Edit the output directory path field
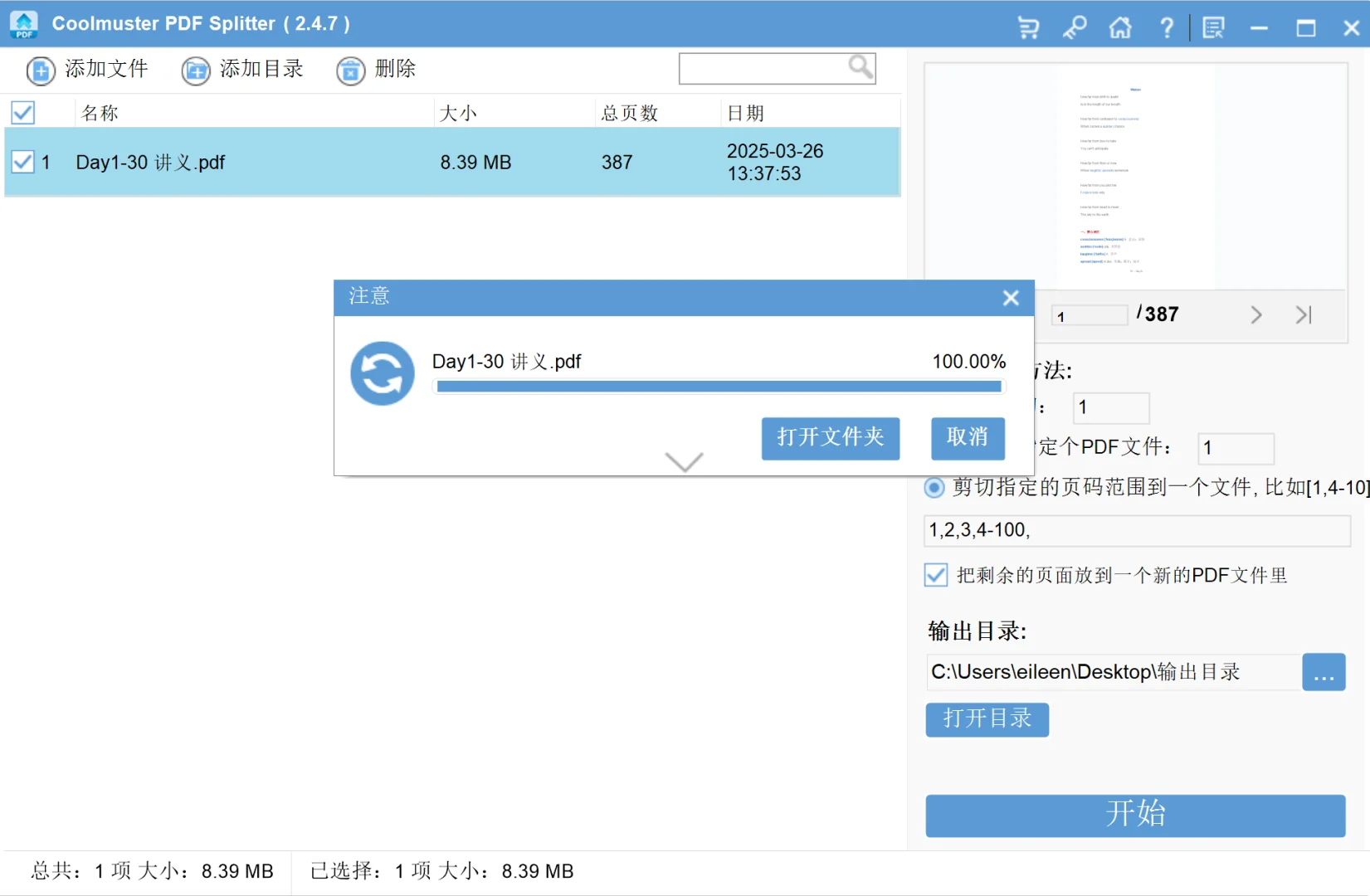 click(1114, 672)
